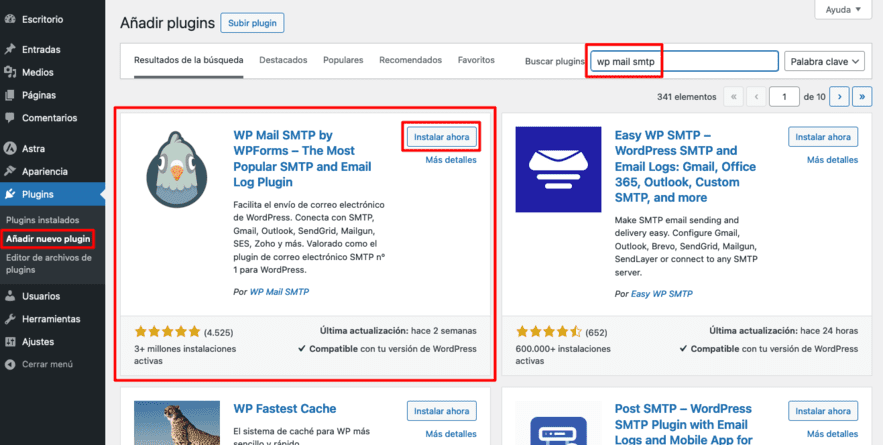Go to first results page button

[733, 97]
